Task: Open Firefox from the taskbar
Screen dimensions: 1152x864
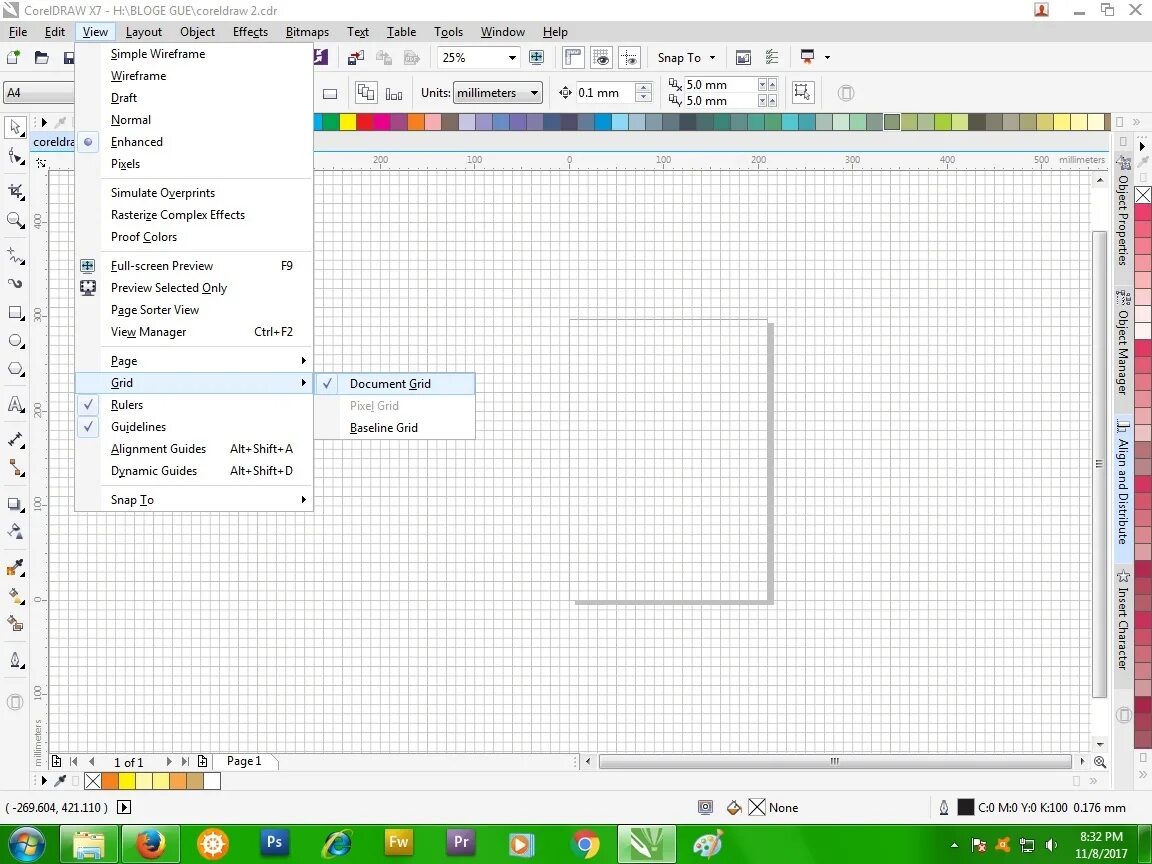Action: [x=150, y=843]
